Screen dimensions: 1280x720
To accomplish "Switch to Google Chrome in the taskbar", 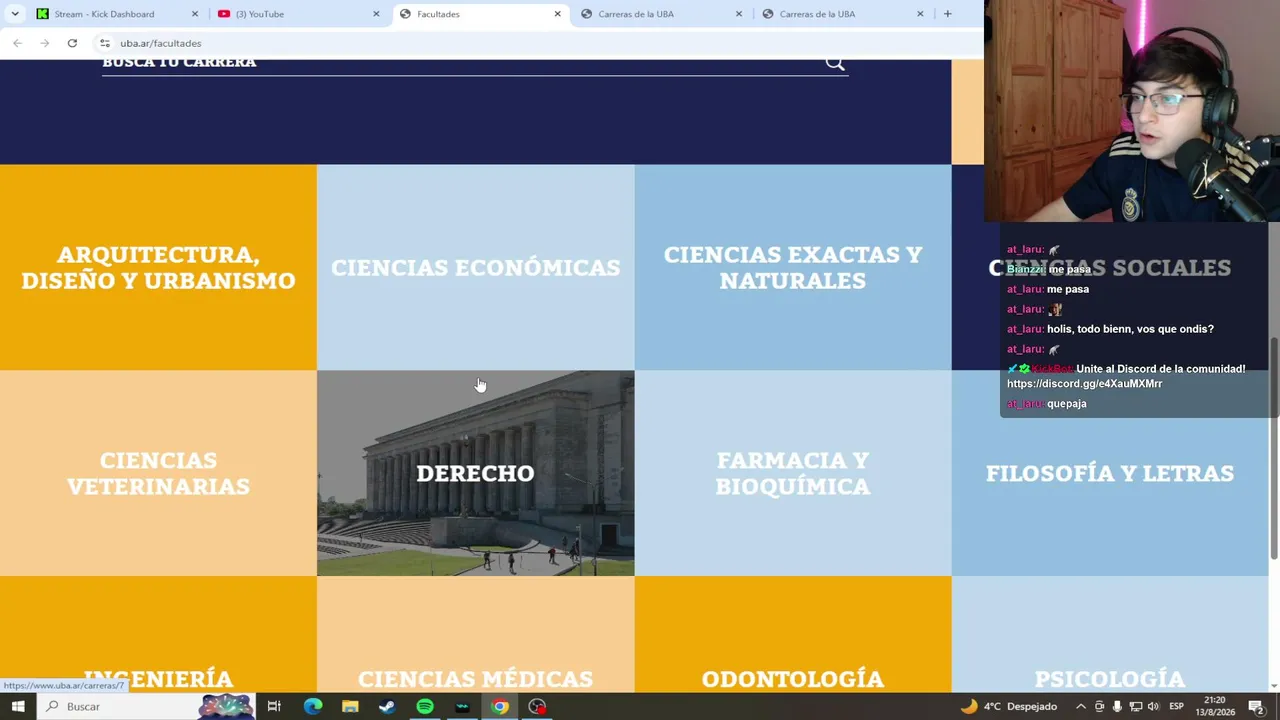I will click(500, 706).
